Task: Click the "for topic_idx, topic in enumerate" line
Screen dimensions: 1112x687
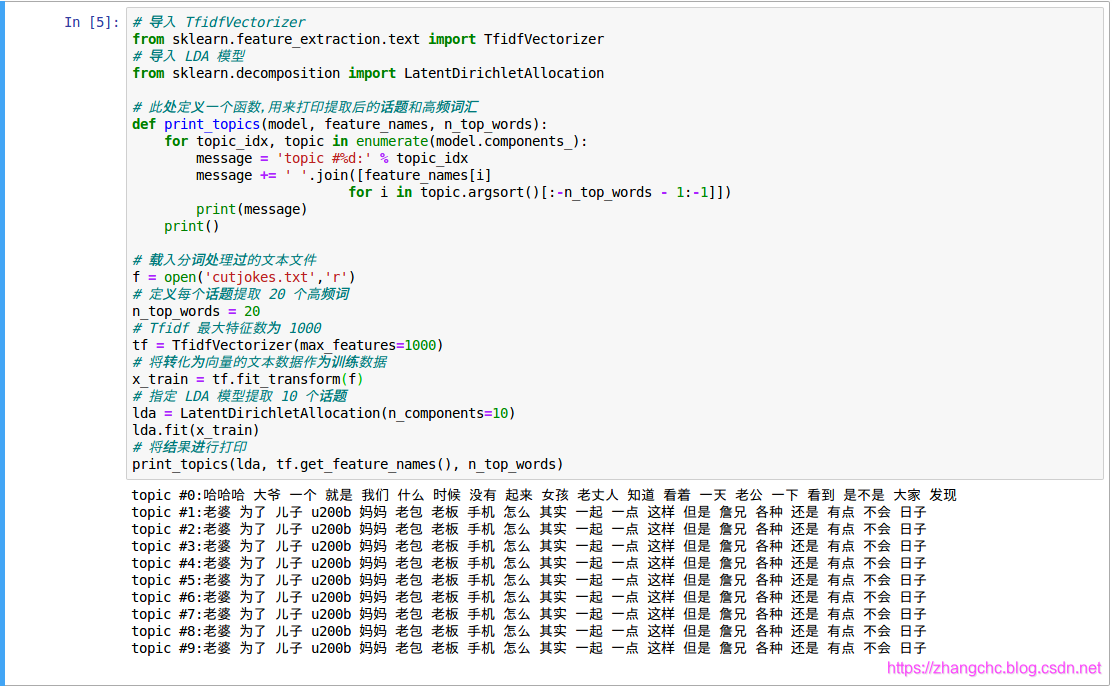Action: (376, 141)
